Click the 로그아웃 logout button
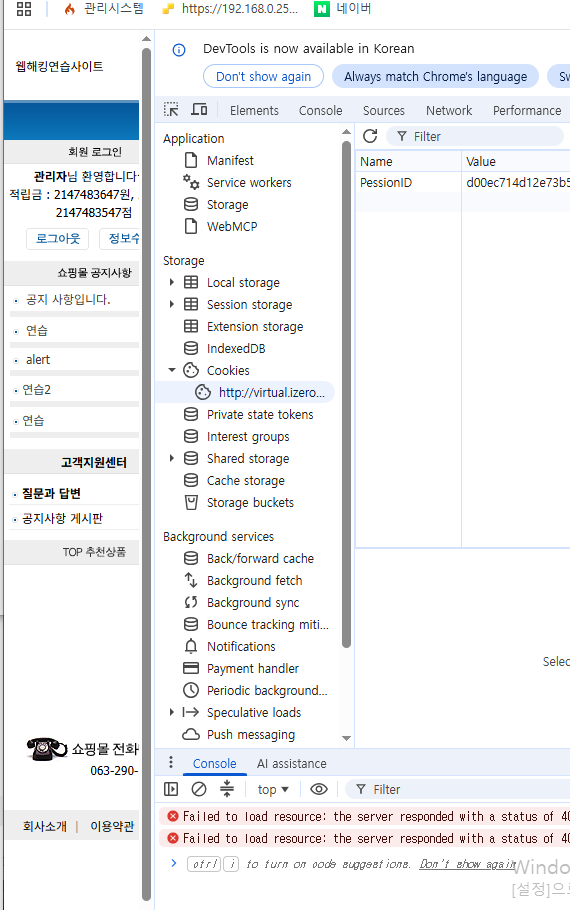The width and height of the screenshot is (570, 910). tap(57, 239)
